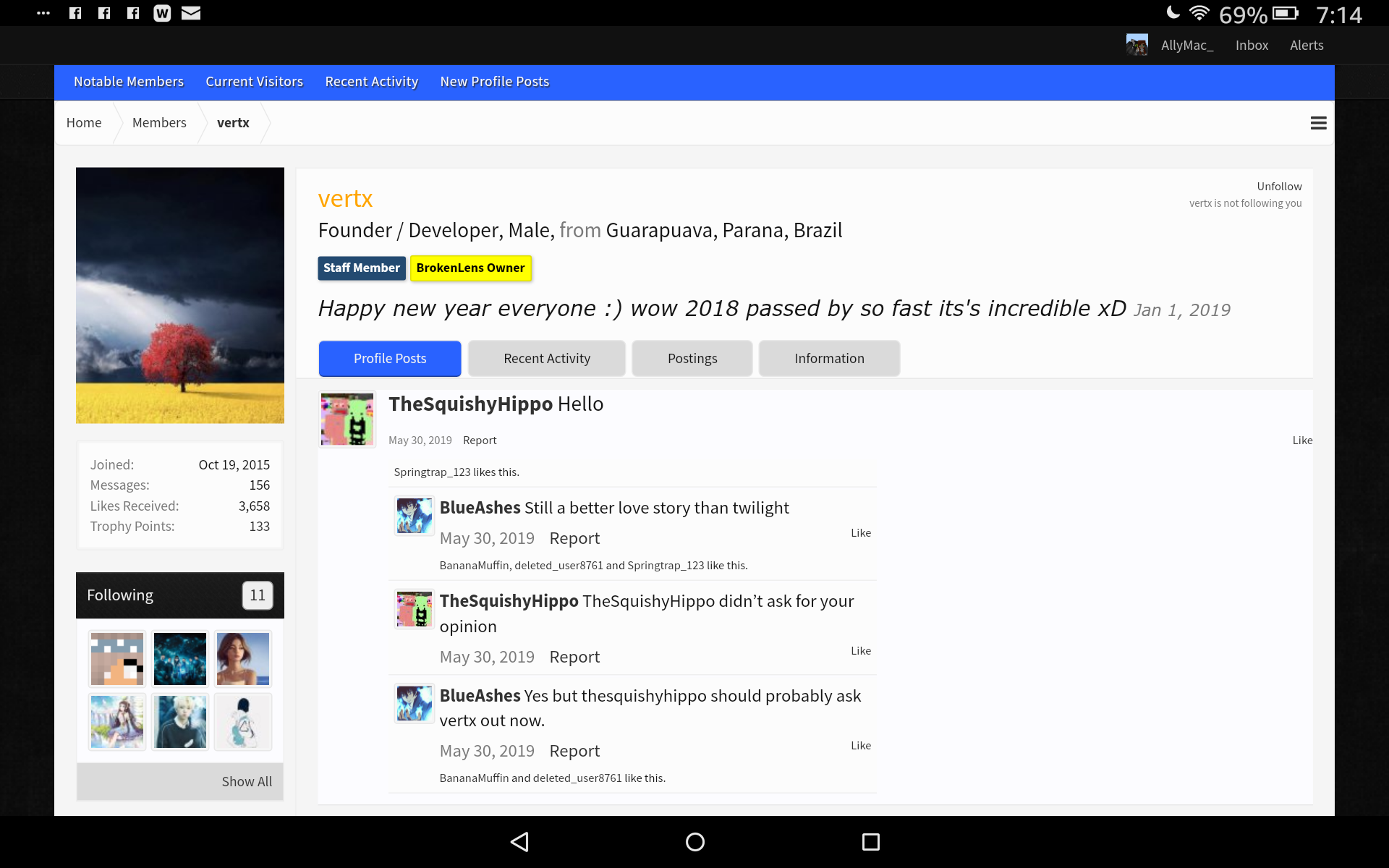Open Recent Activity in blue nav bar
Viewport: 1389px width, 868px height.
point(372,82)
